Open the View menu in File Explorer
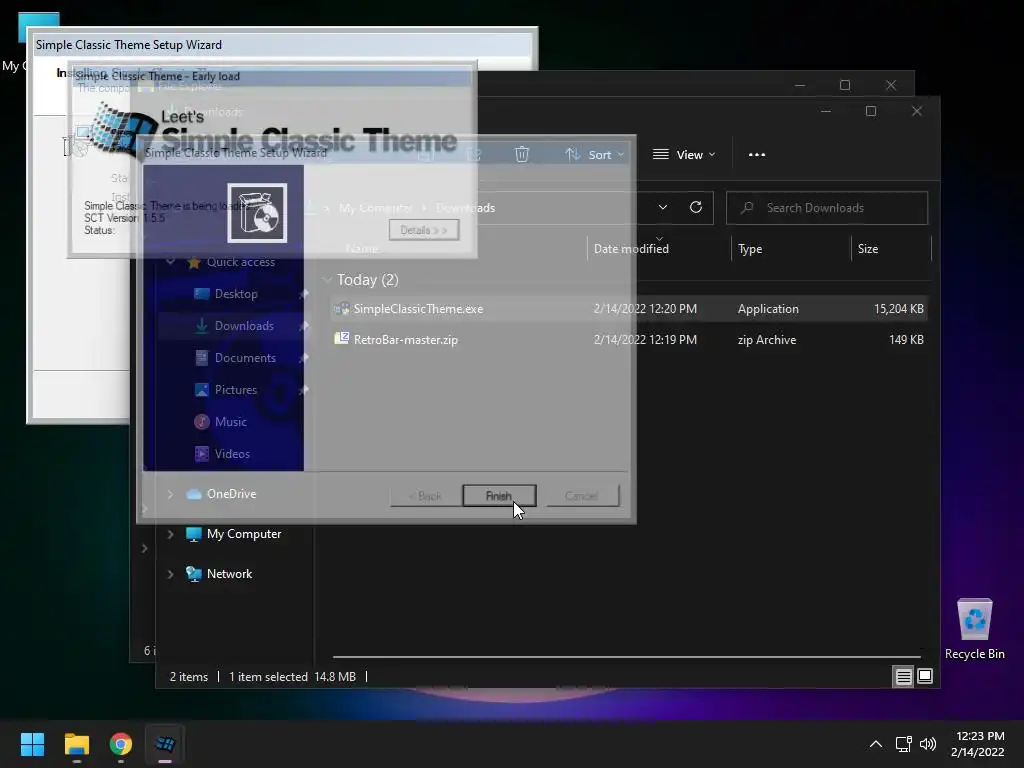1024x768 pixels. coord(684,155)
